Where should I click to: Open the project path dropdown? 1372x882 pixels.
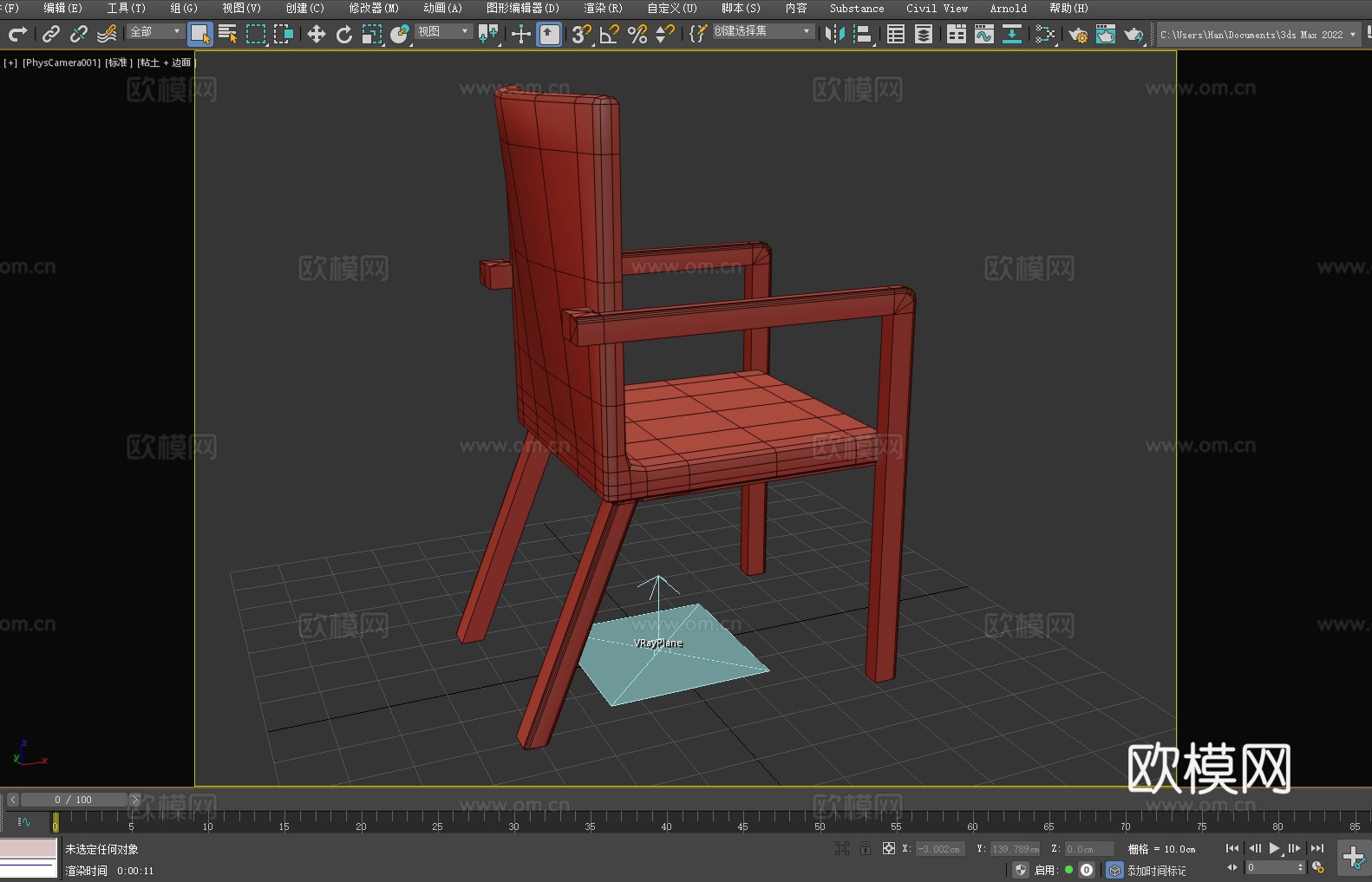pyautogui.click(x=1258, y=35)
